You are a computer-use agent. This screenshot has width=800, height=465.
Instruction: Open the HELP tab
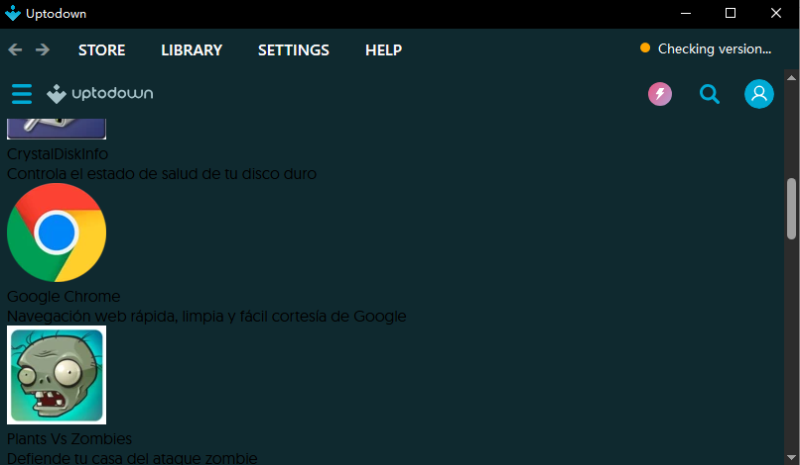(383, 50)
